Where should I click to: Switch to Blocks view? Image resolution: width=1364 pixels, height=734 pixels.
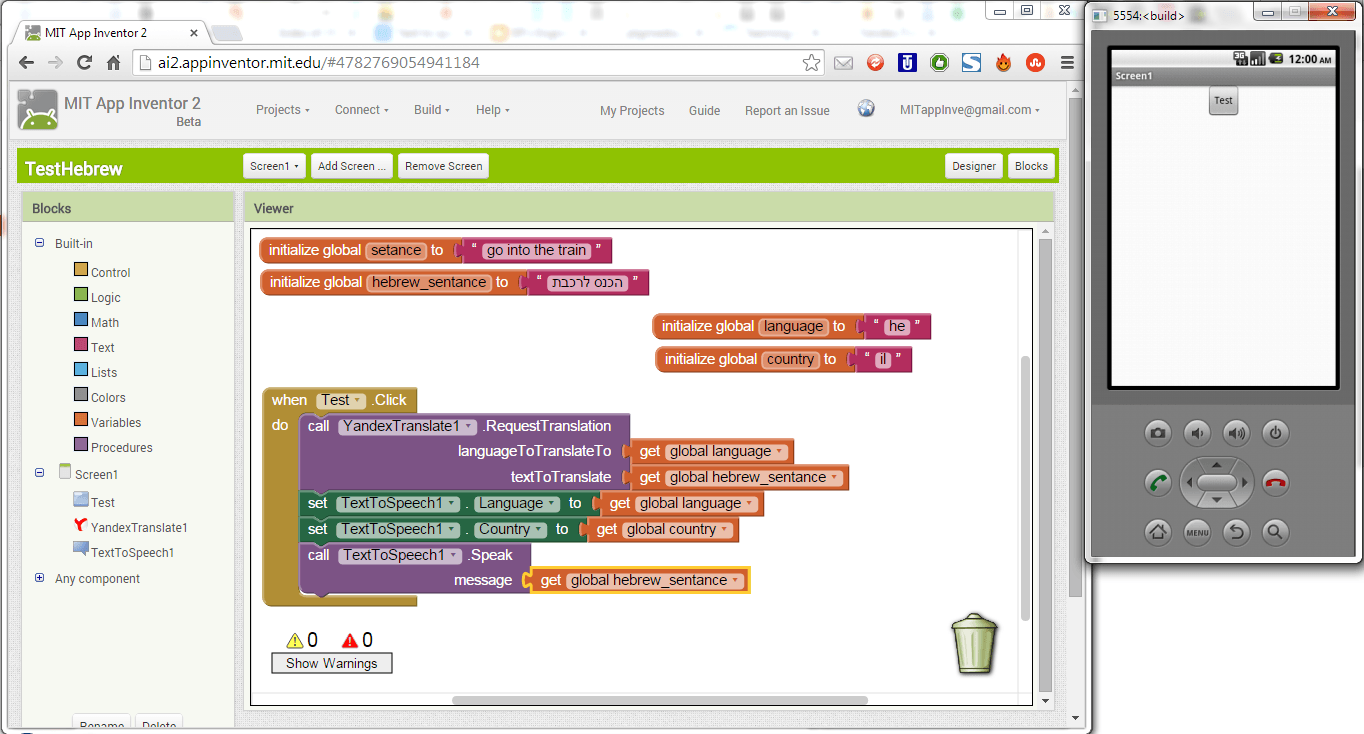(x=1031, y=166)
